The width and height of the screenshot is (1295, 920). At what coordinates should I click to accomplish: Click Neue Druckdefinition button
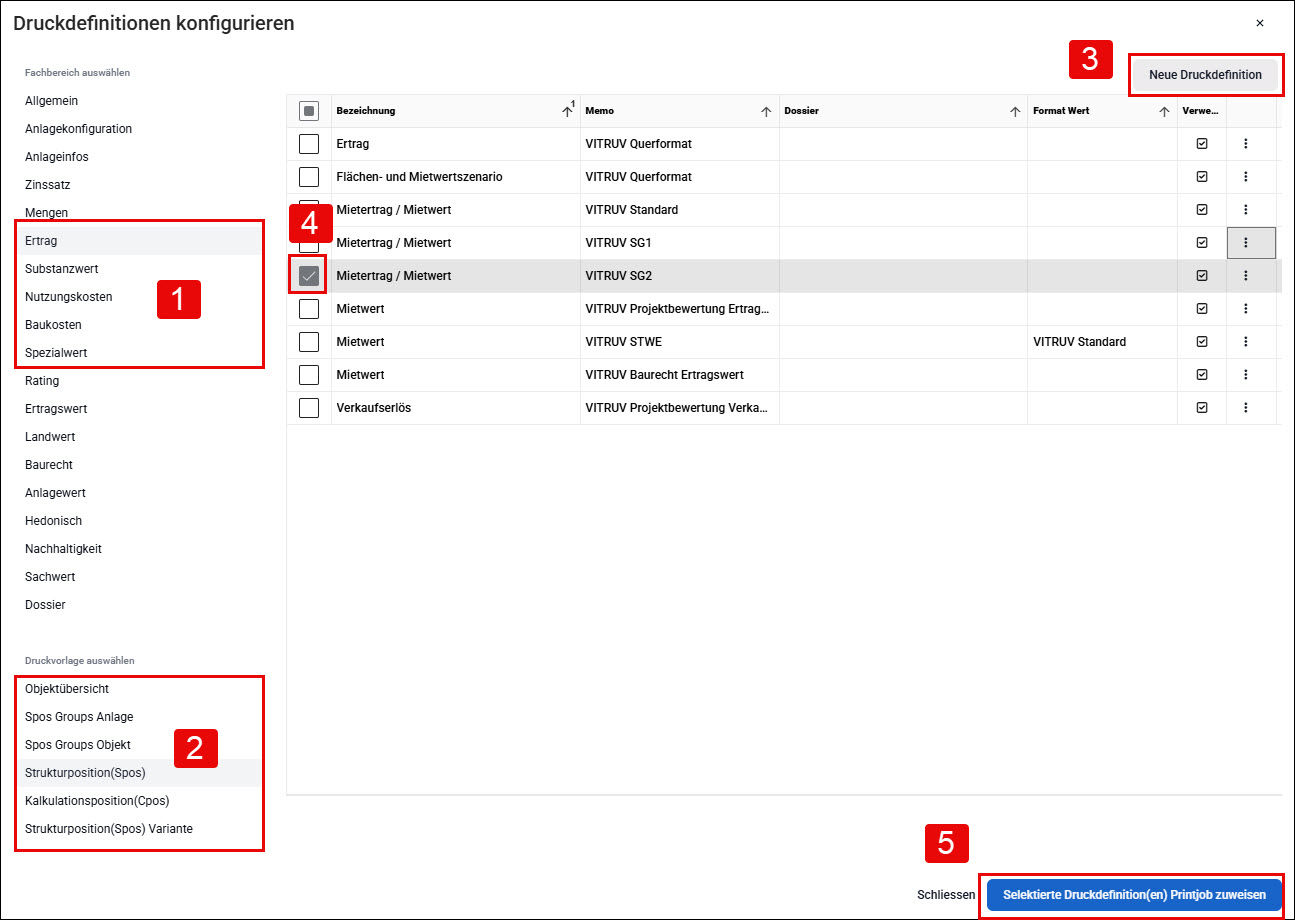[1205, 75]
